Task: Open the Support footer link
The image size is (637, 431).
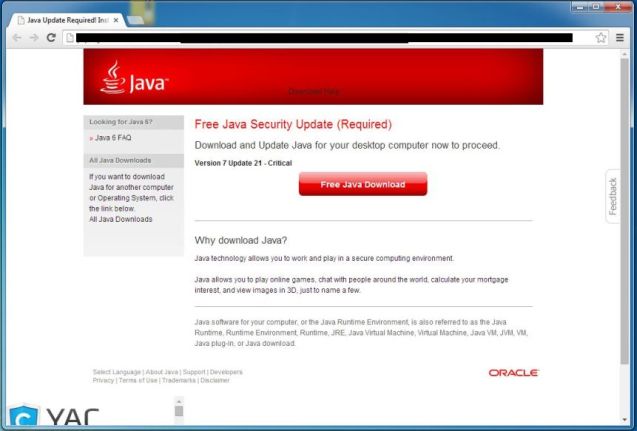Action: pyautogui.click(x=194, y=372)
